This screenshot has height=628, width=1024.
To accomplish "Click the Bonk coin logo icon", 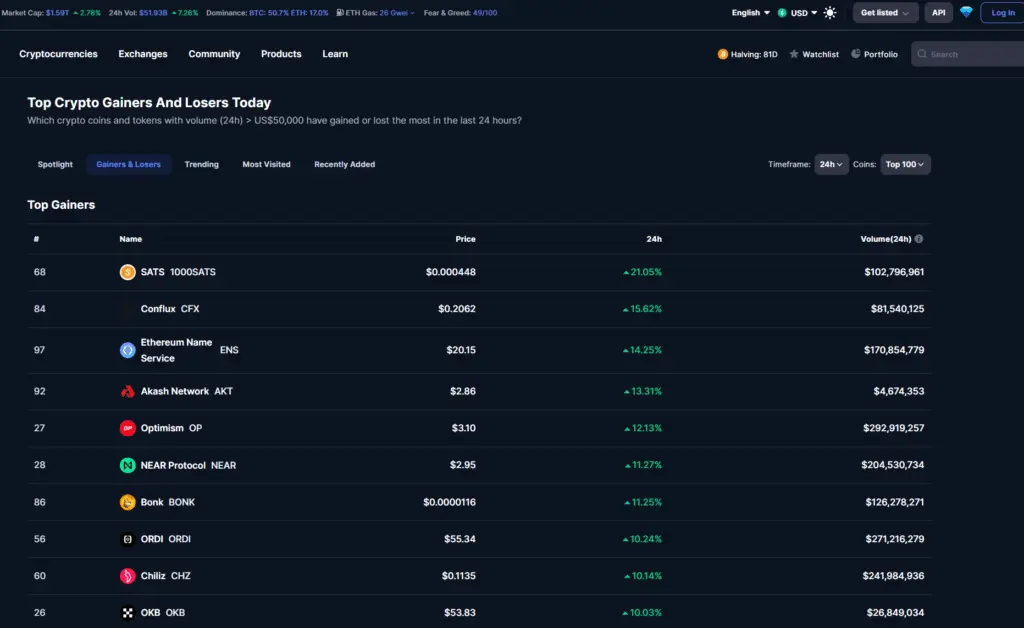I will pos(127,502).
